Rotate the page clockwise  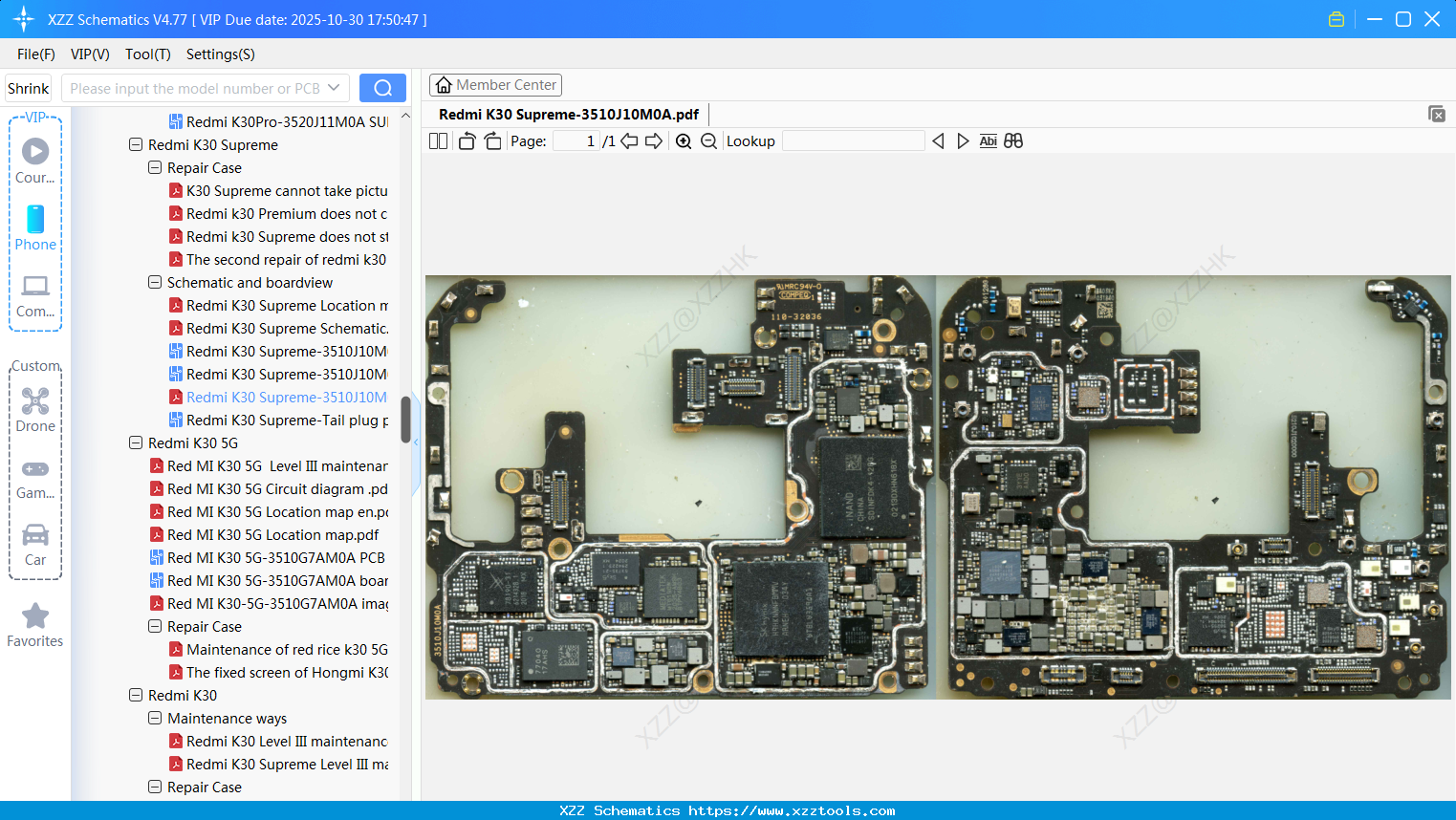(492, 141)
